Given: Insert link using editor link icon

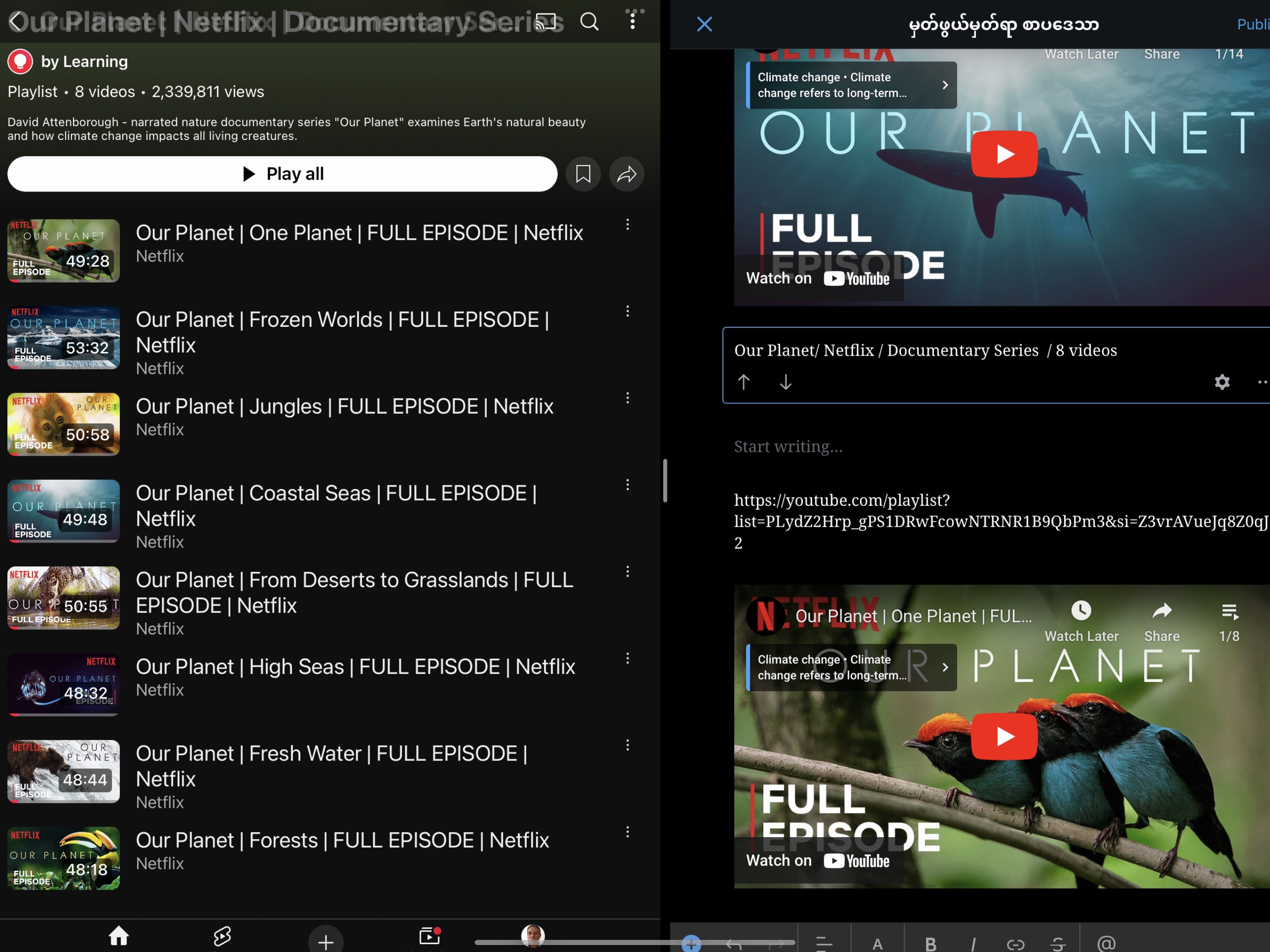Looking at the screenshot, I should 1015,943.
